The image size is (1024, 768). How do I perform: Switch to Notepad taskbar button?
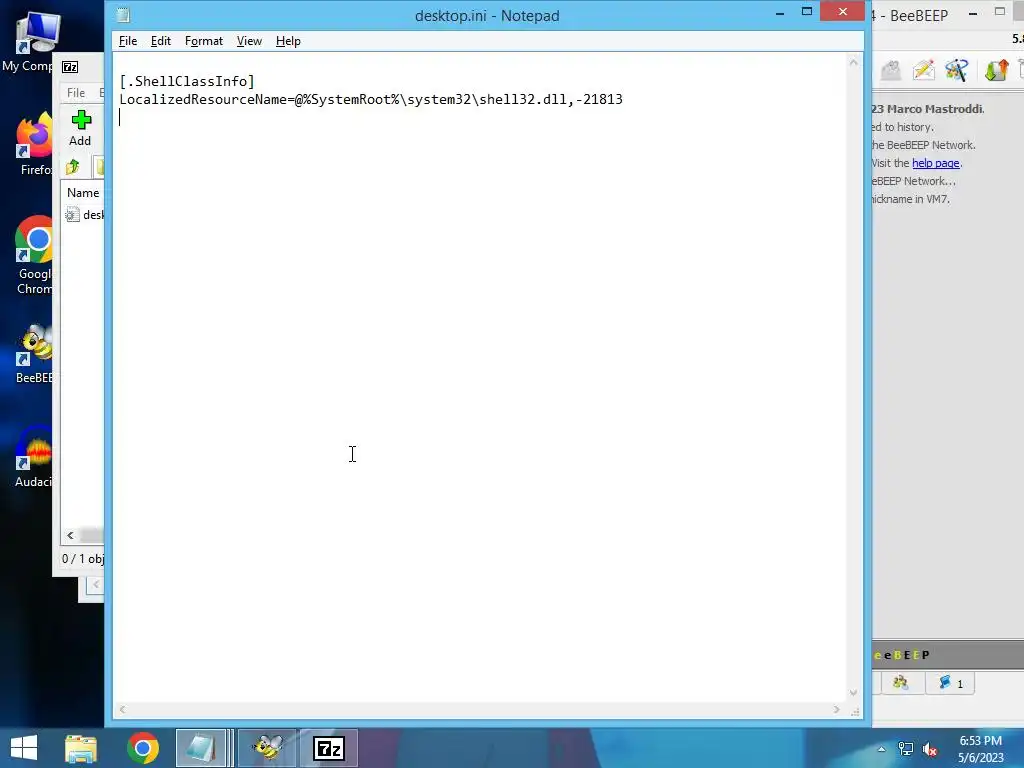[202, 748]
